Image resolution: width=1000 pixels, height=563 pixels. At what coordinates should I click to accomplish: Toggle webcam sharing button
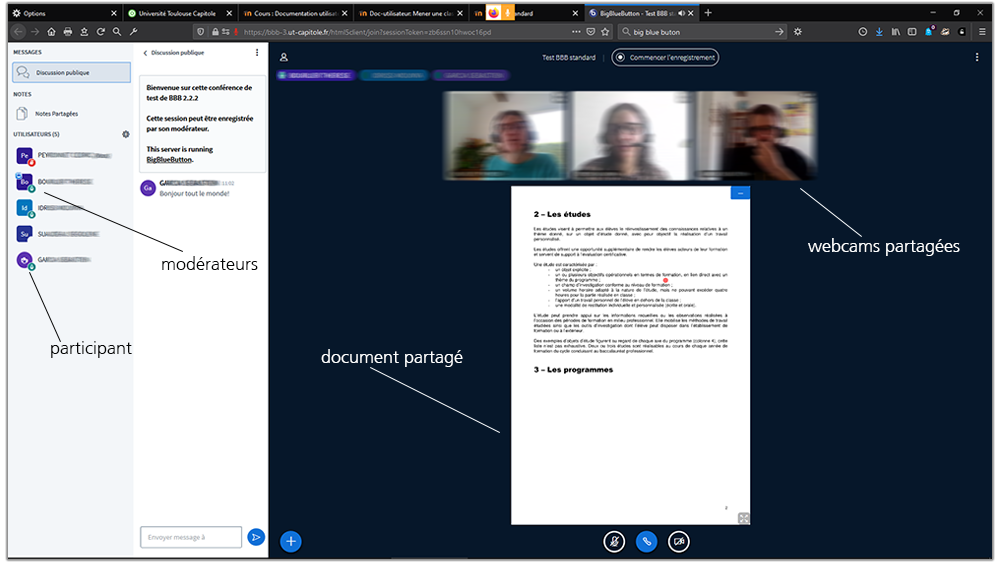(x=679, y=541)
